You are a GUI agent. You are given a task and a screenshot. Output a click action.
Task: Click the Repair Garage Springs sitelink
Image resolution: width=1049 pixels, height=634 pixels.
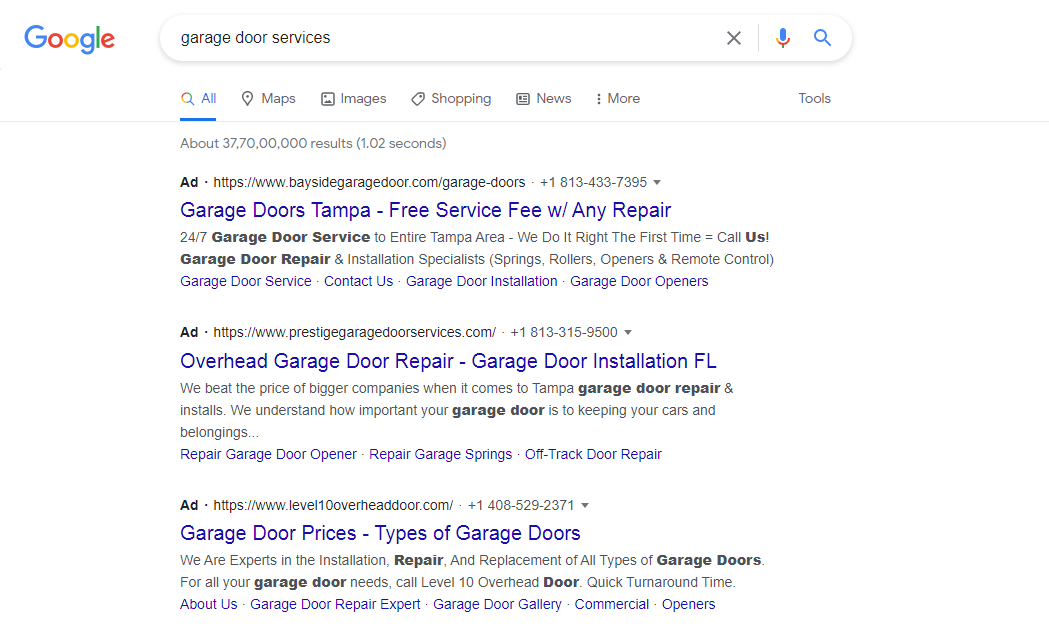click(440, 455)
